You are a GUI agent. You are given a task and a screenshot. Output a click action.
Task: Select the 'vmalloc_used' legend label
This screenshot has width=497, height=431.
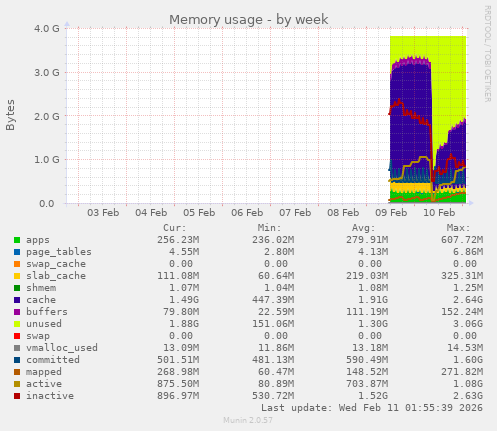pos(62,348)
